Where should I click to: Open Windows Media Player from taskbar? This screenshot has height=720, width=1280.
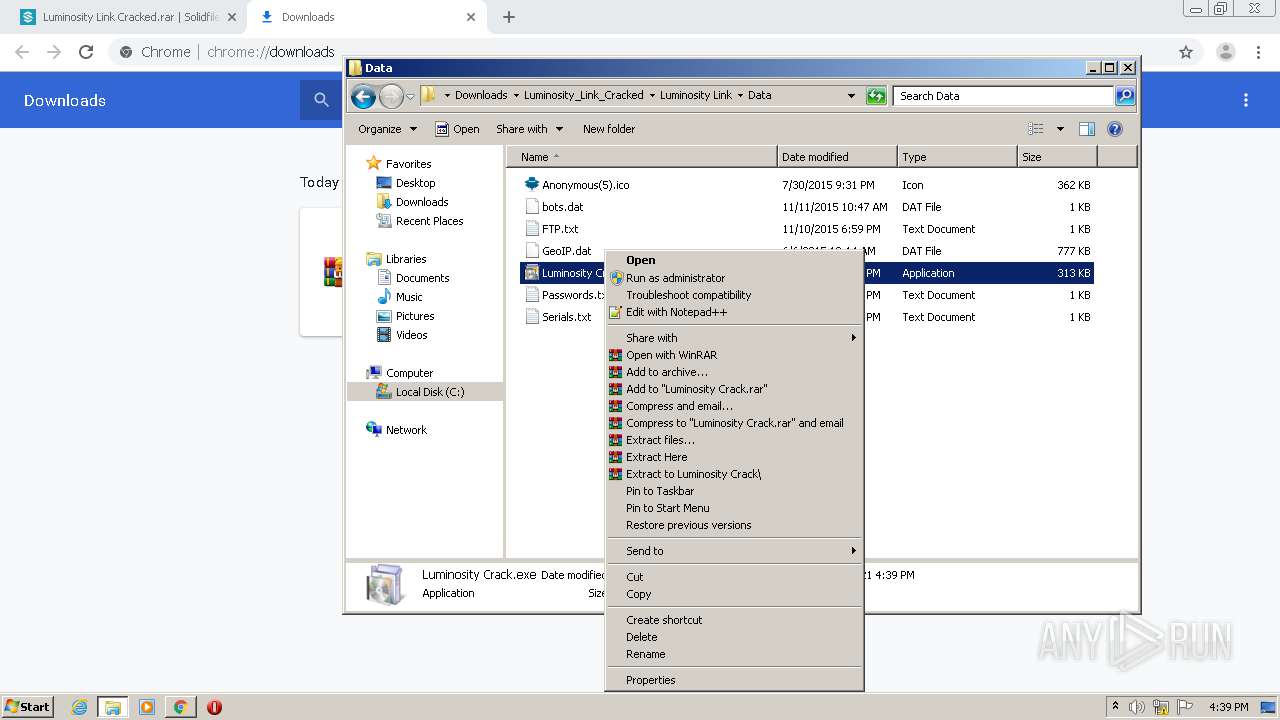[x=147, y=707]
